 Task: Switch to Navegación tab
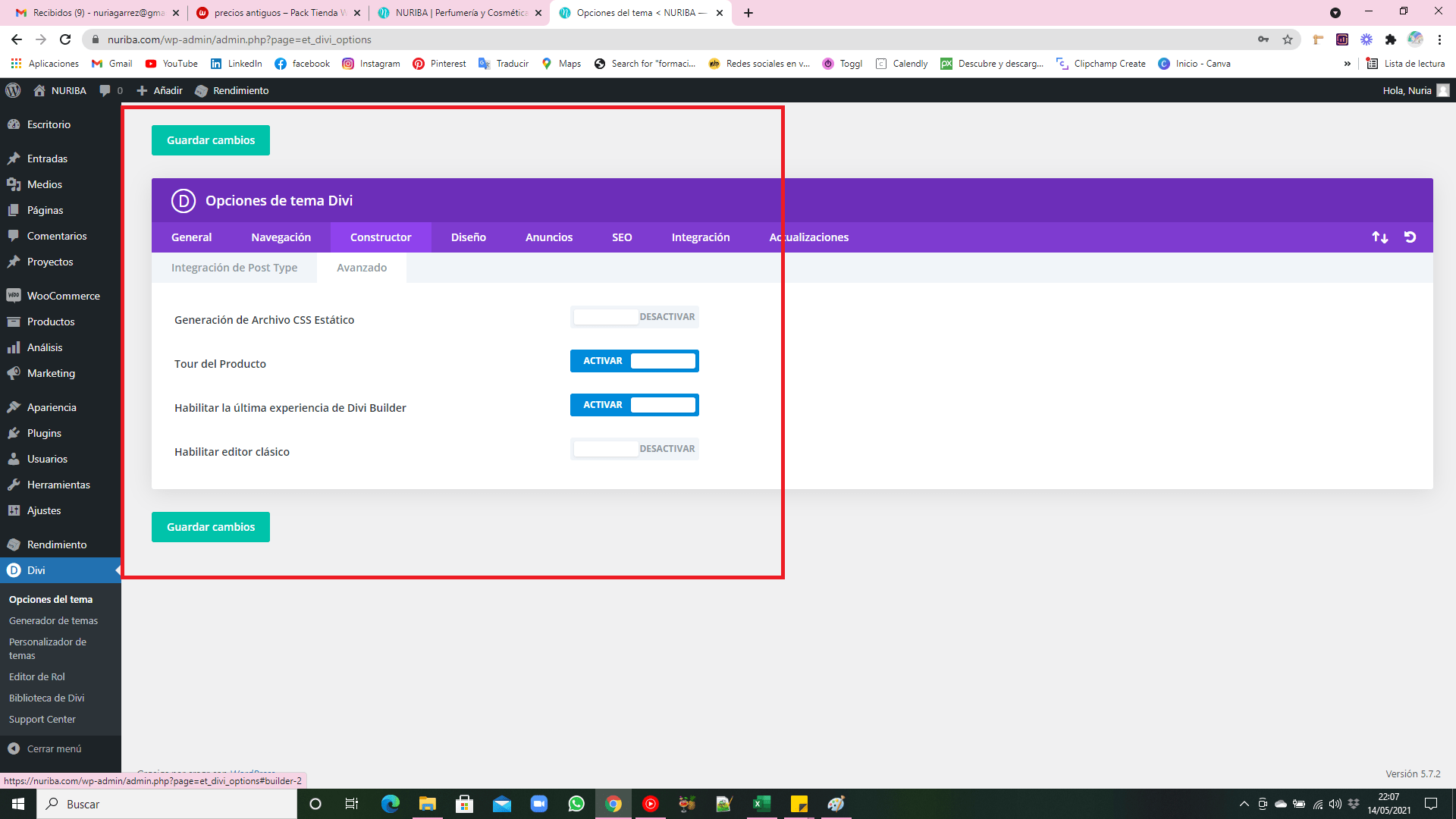(281, 237)
